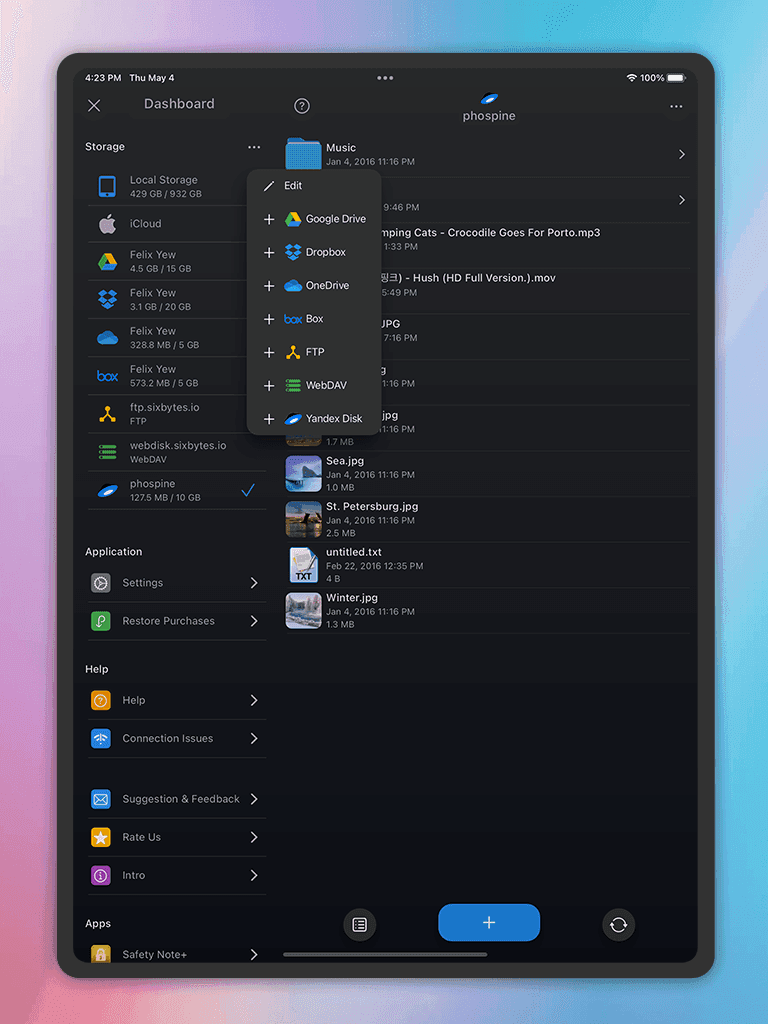Click the Safety Note+ lock icon
Image resolution: width=768 pixels, height=1024 pixels.
(101, 953)
